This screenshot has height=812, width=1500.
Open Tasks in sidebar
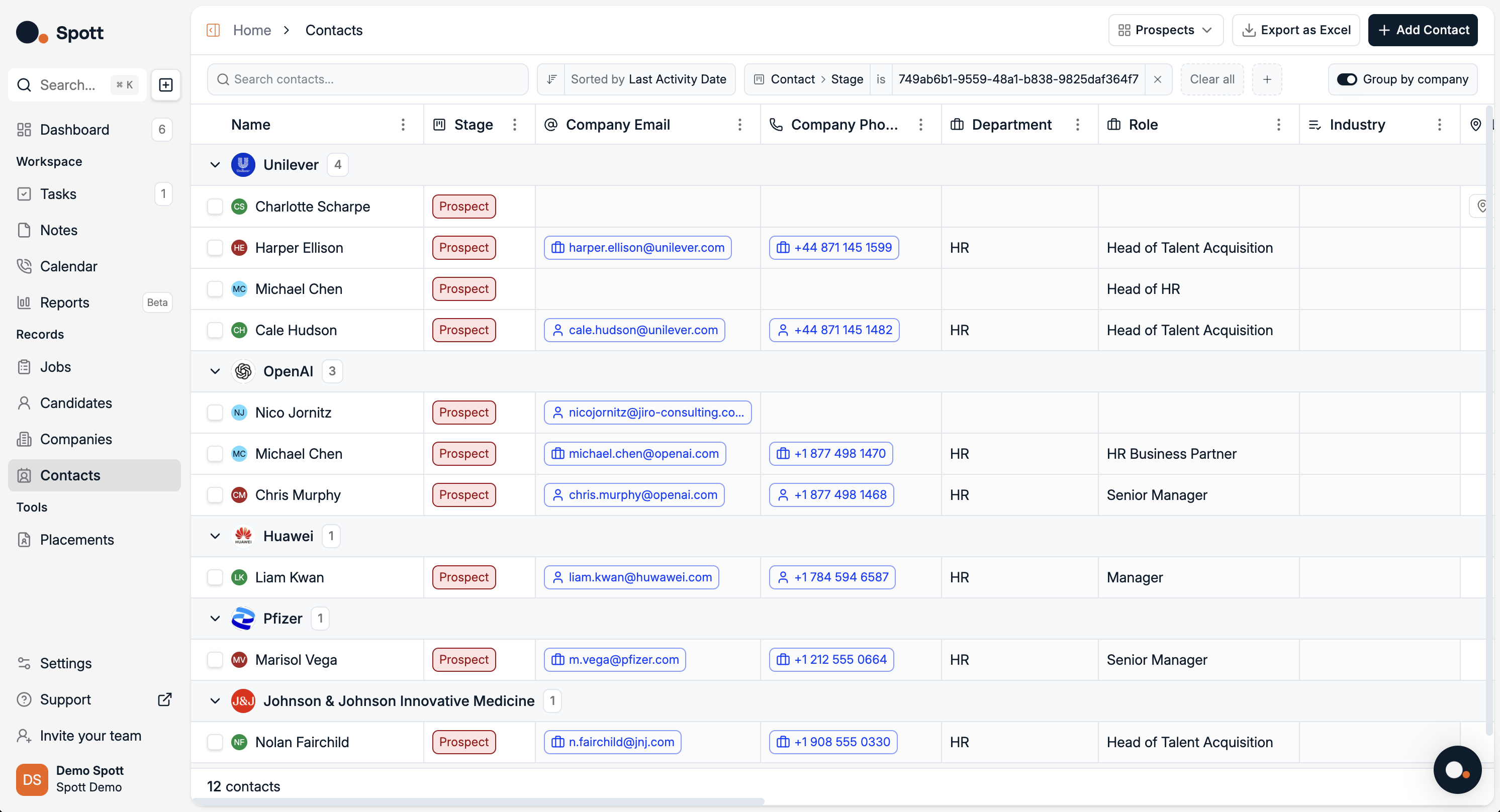(x=95, y=194)
